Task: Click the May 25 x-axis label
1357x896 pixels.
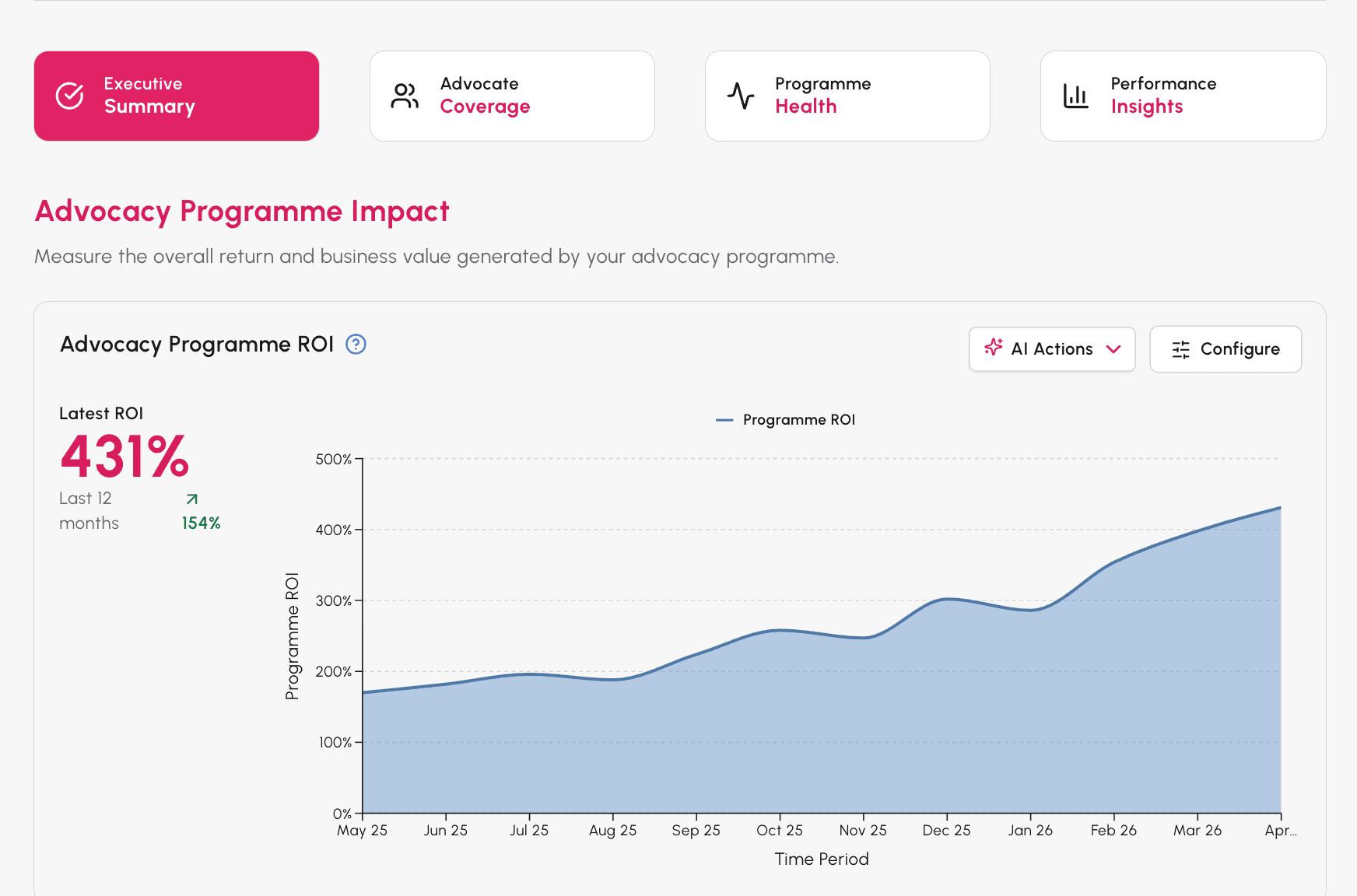Action: click(362, 831)
